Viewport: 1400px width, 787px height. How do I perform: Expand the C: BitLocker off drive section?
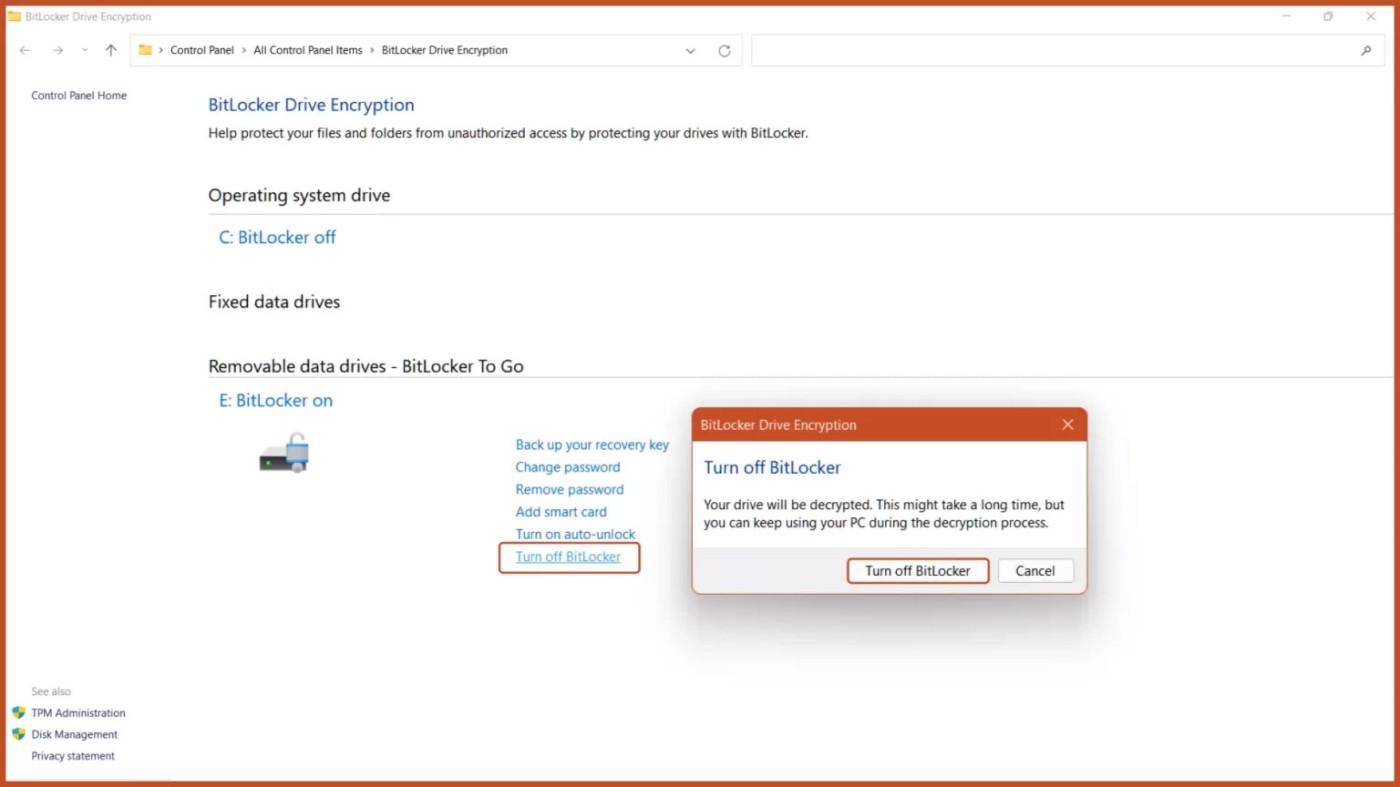point(277,238)
